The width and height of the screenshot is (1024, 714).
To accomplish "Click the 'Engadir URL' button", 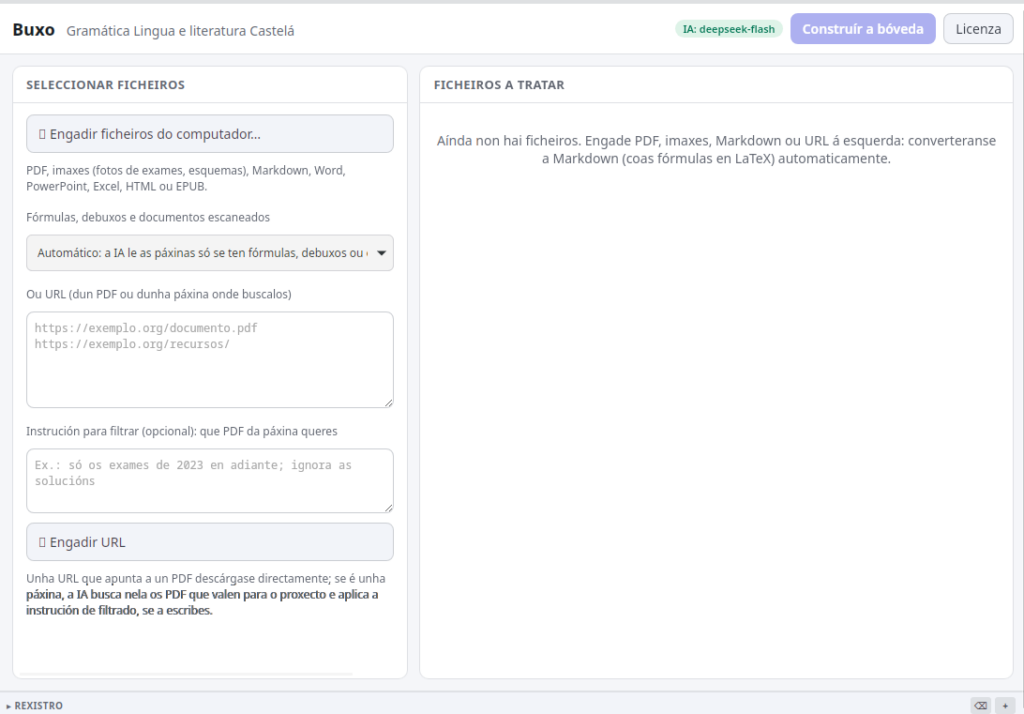I will [210, 542].
